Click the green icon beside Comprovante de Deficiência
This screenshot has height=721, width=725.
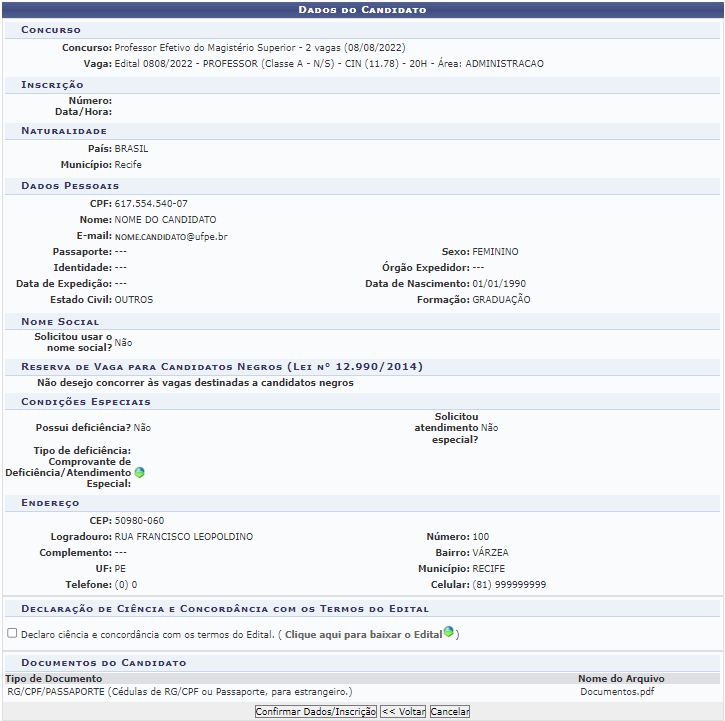[x=139, y=472]
